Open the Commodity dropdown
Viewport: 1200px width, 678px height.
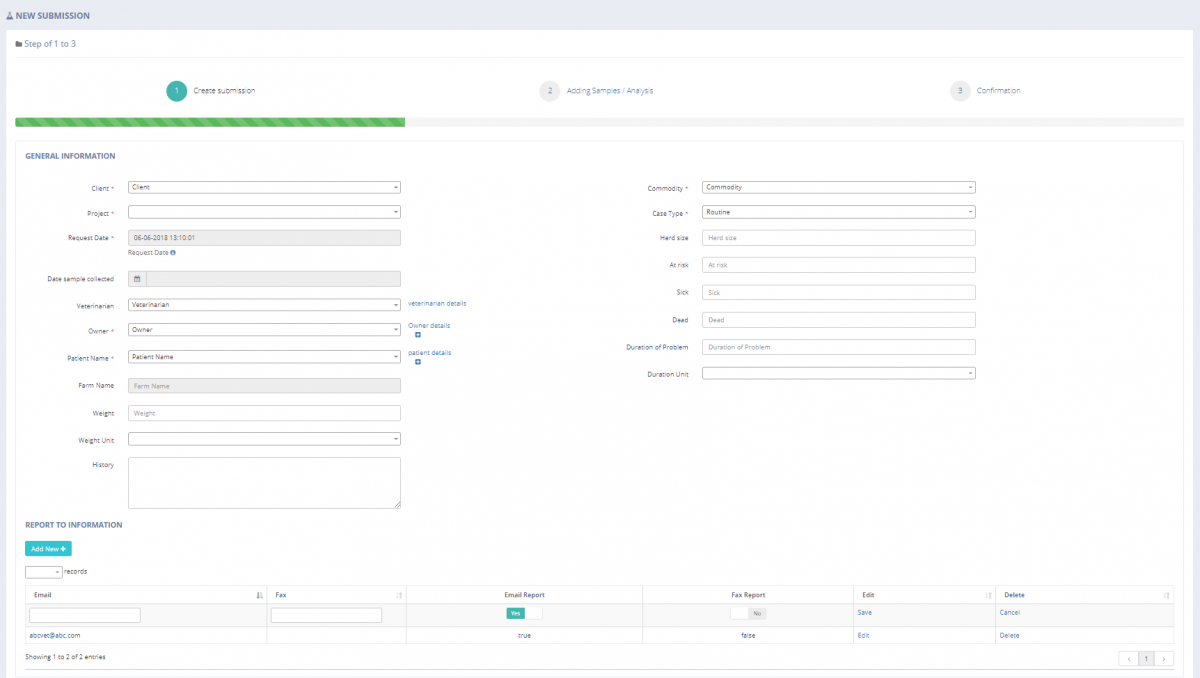pos(838,187)
